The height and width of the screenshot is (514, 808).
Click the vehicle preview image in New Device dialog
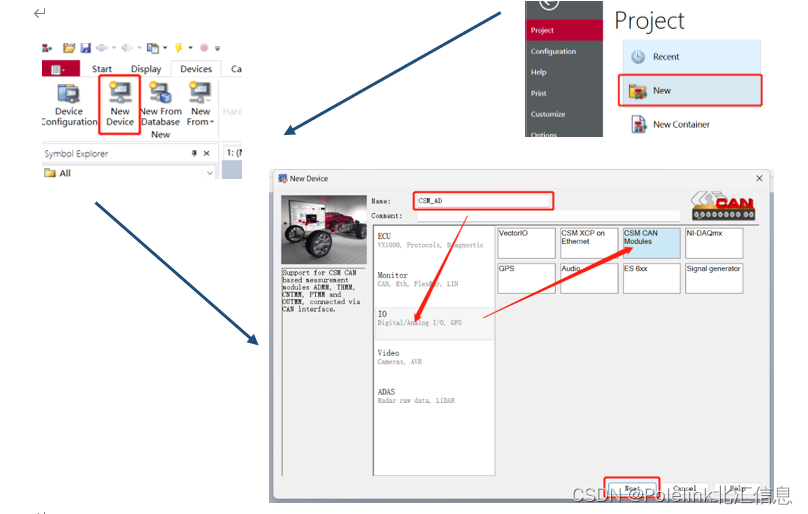[x=324, y=229]
